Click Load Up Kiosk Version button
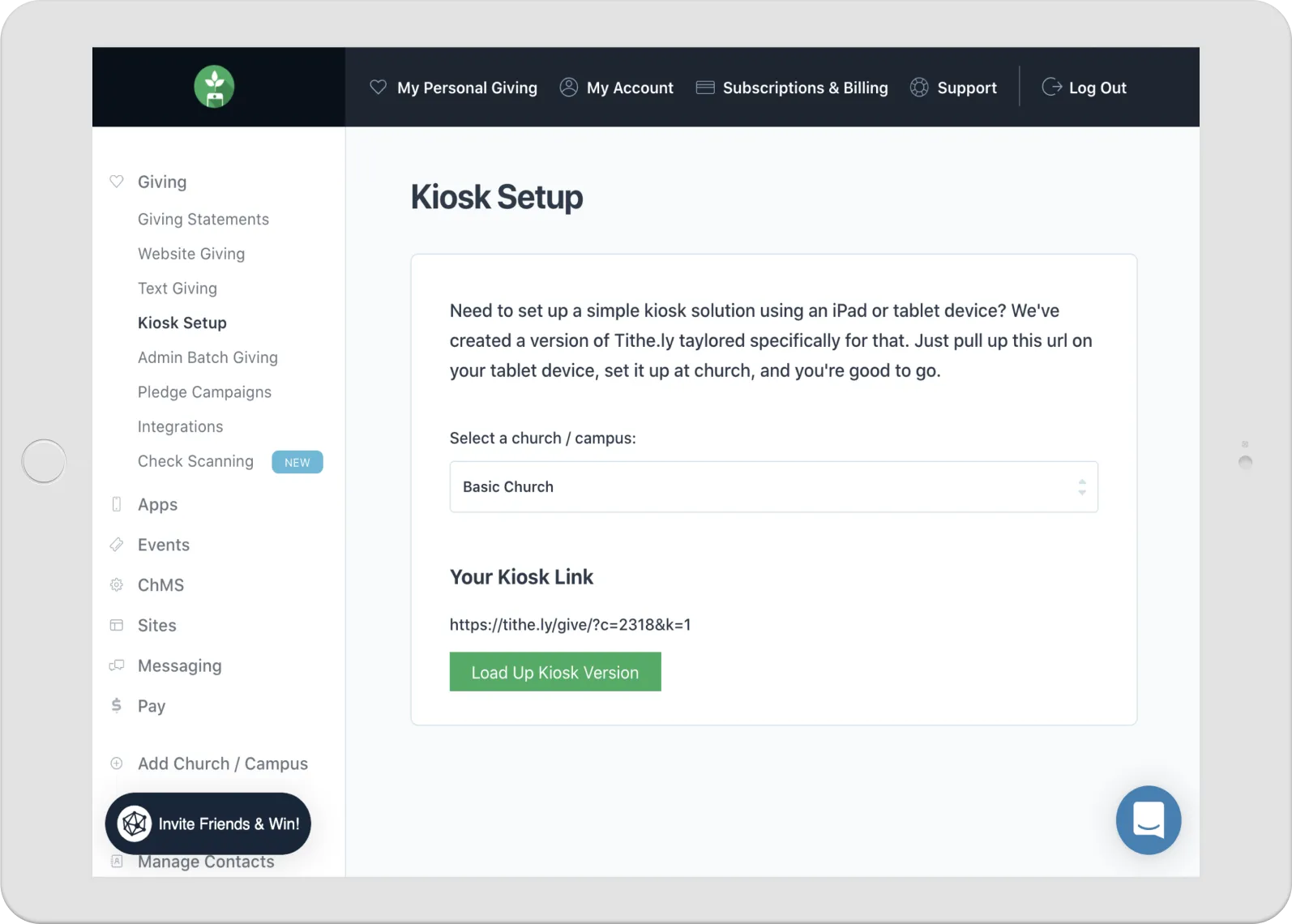The image size is (1292, 924). 555,672
